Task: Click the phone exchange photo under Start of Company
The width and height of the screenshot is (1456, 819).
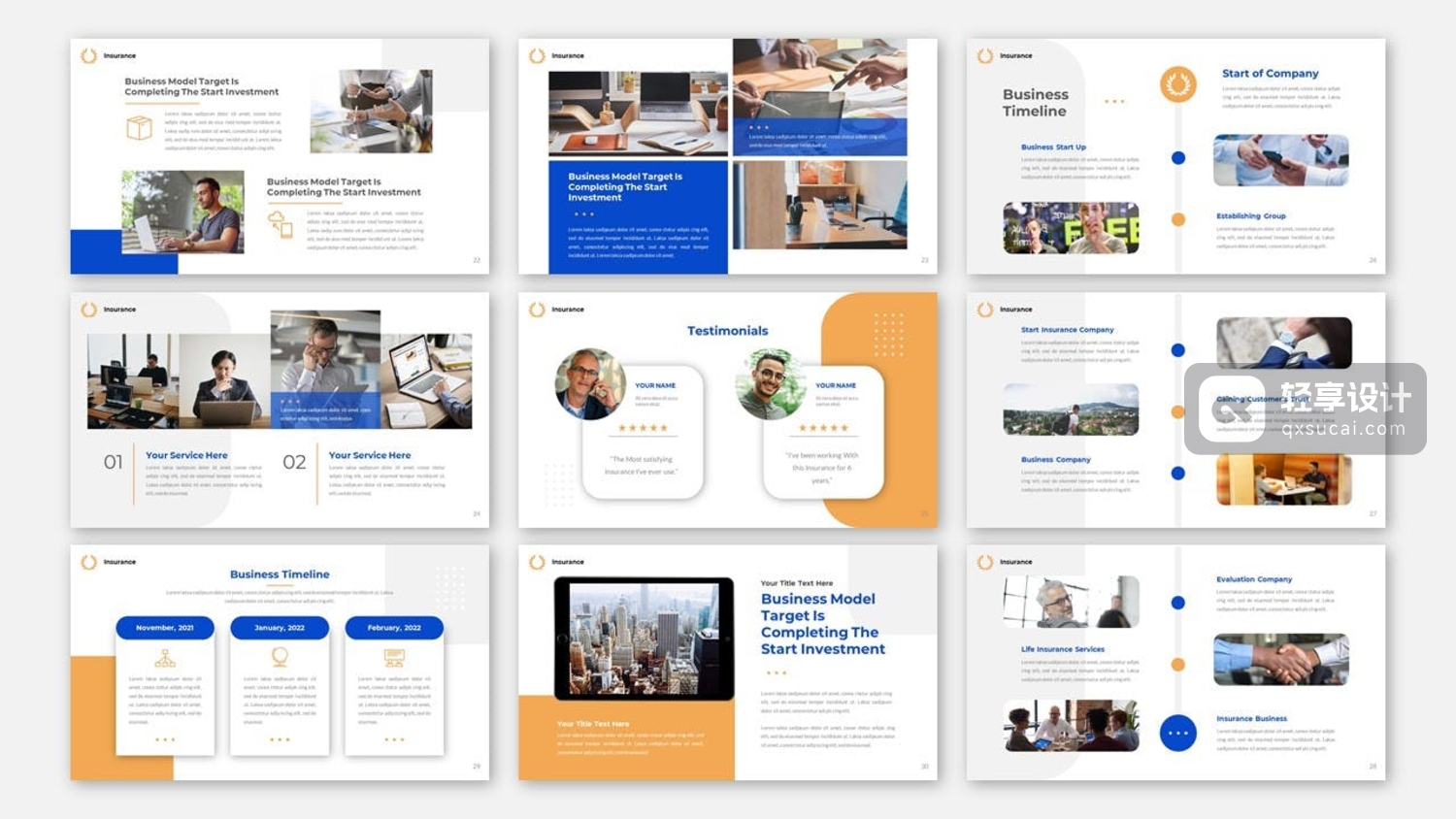Action: pos(1281,160)
